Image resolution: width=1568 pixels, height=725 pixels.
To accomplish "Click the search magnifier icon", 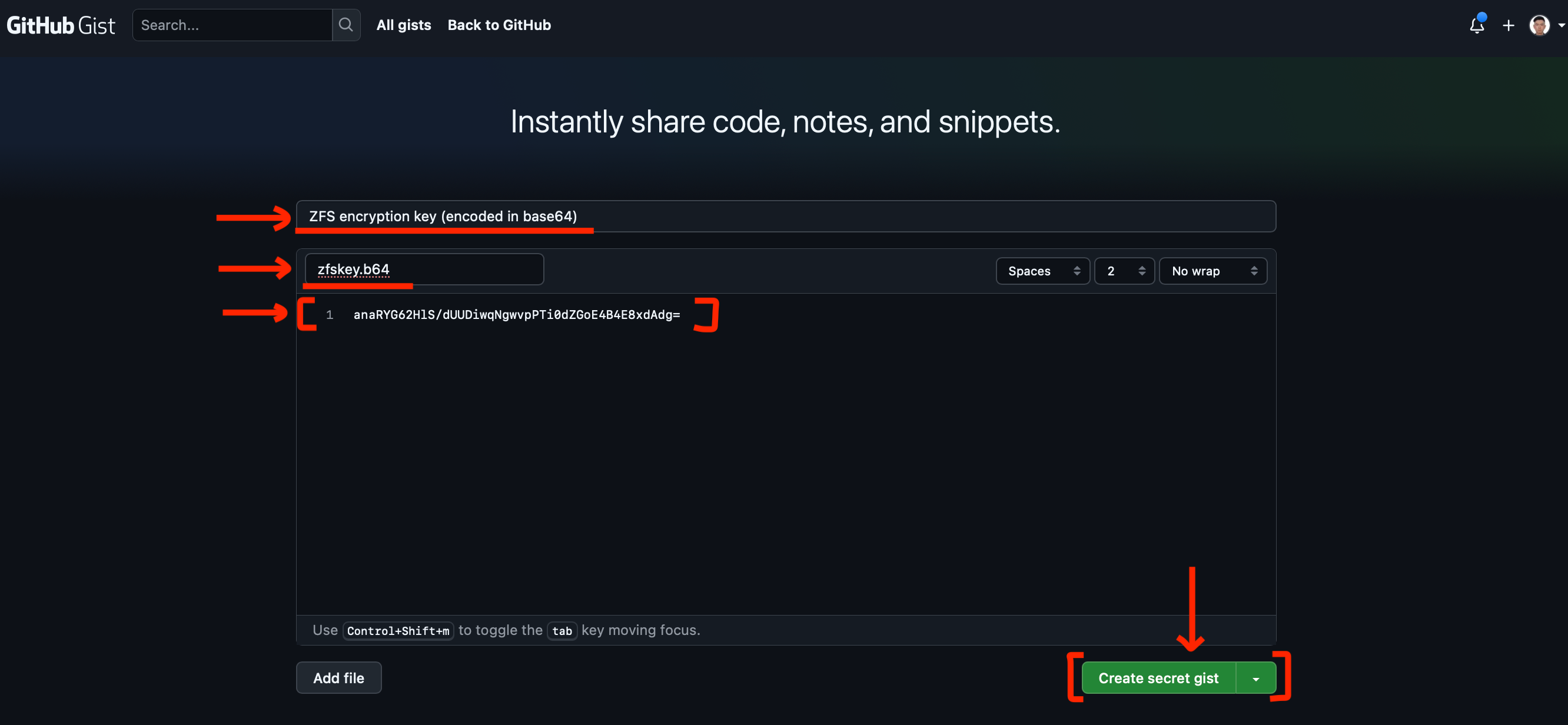I will [x=346, y=25].
